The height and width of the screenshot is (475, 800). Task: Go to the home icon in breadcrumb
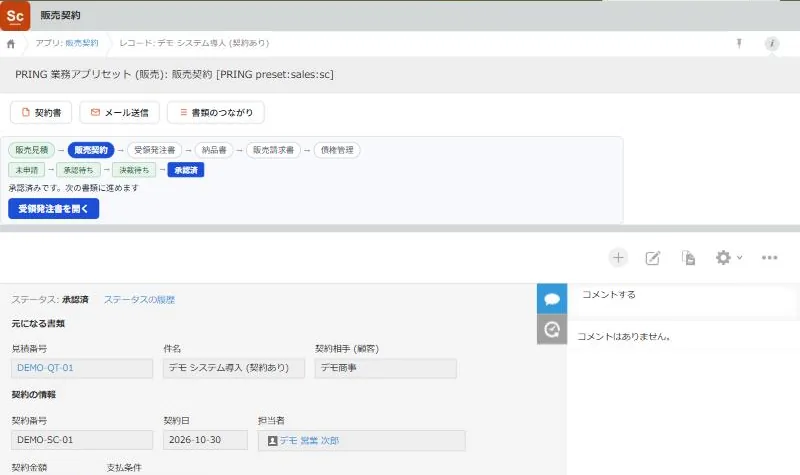point(11,44)
